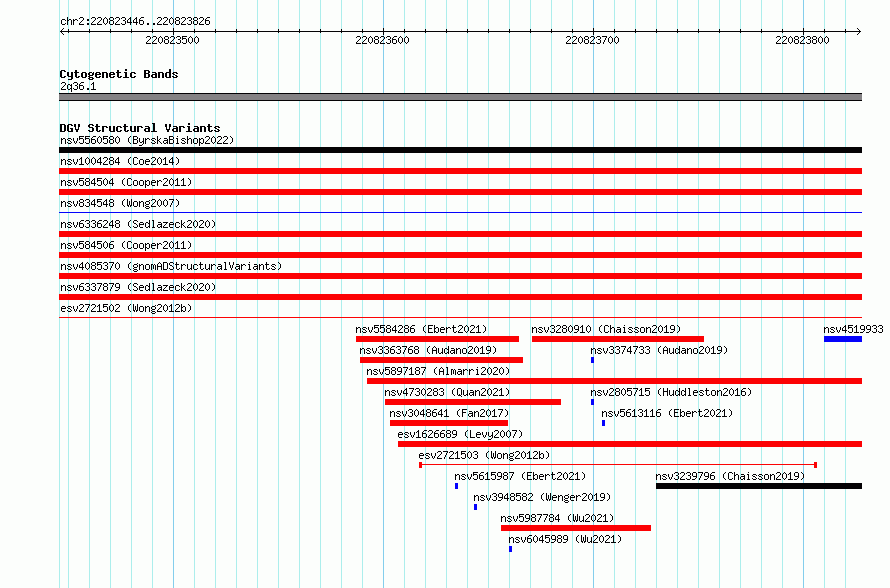Image resolution: width=890 pixels, height=588 pixels.
Task: Click the blue marker under nsv2805715
Action: click(x=593, y=402)
